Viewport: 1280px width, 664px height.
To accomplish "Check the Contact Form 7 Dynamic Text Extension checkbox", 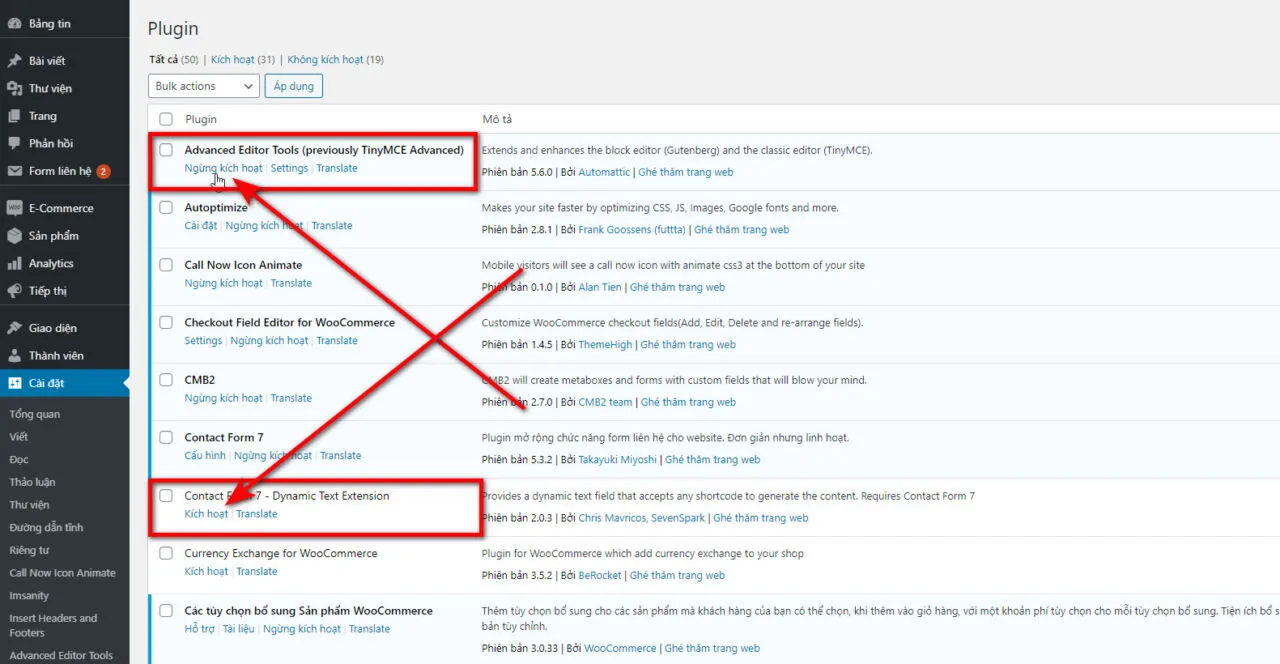I will [x=166, y=495].
